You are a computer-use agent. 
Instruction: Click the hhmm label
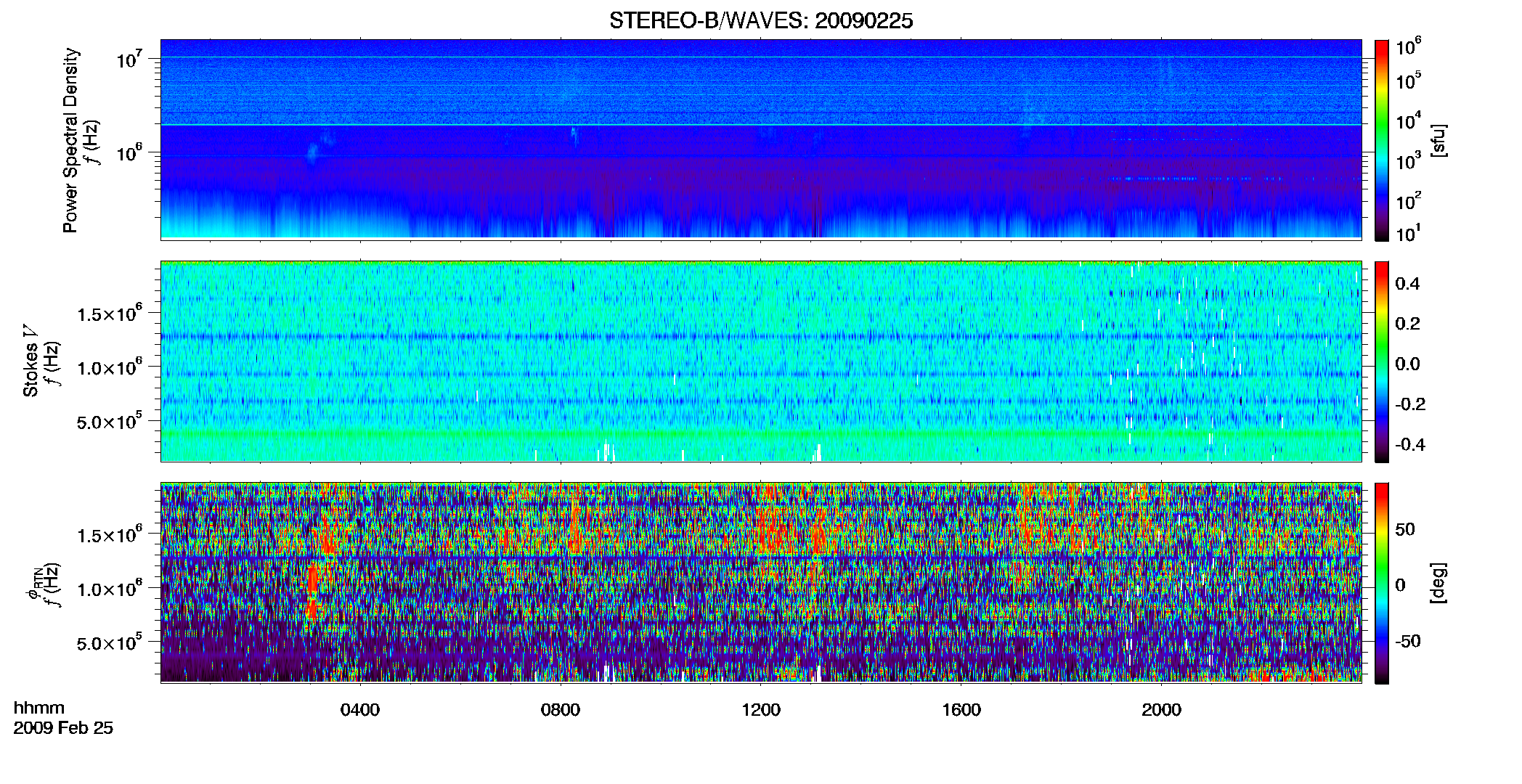(x=39, y=709)
